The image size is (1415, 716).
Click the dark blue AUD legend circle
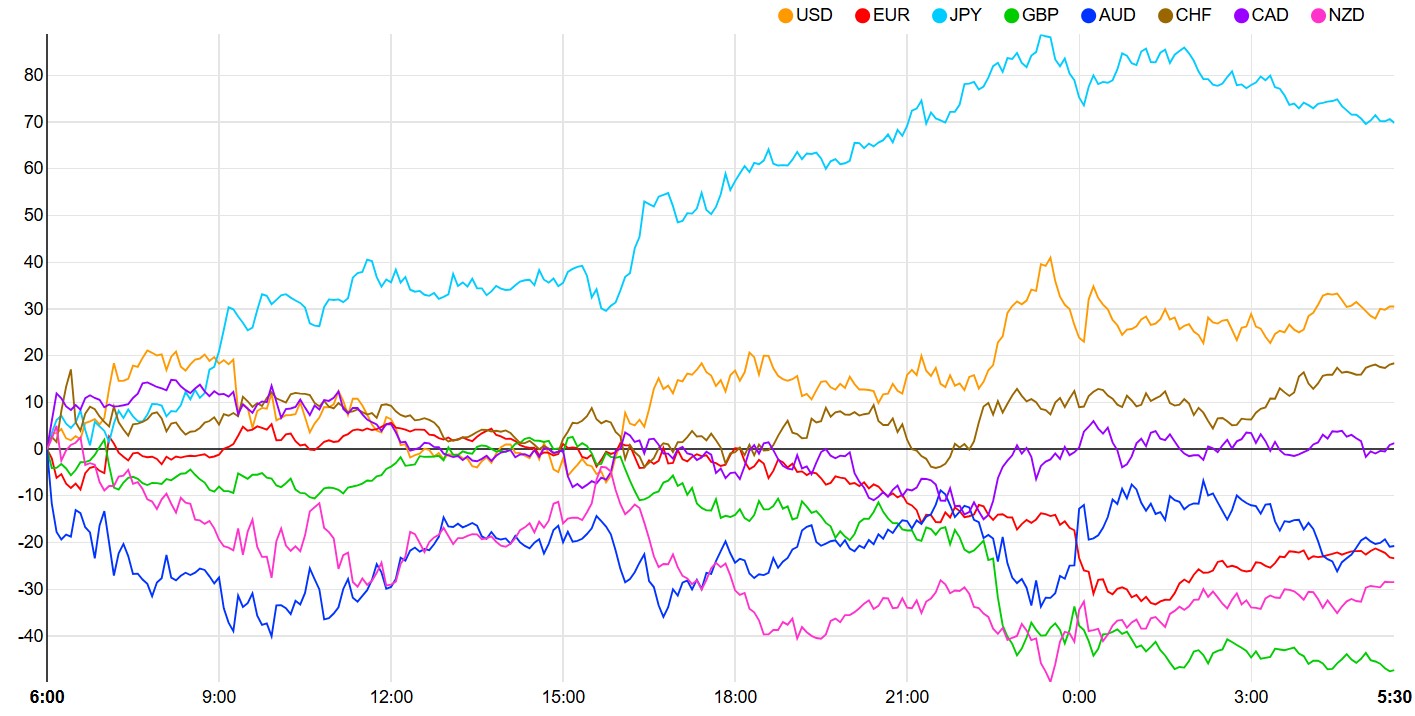tap(1089, 15)
